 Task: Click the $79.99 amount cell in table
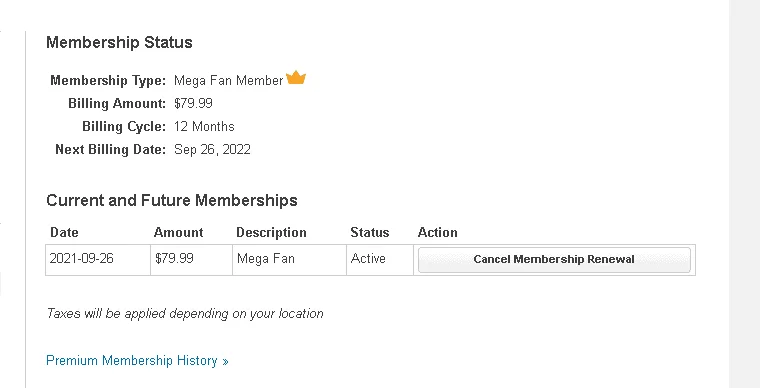click(x=191, y=260)
